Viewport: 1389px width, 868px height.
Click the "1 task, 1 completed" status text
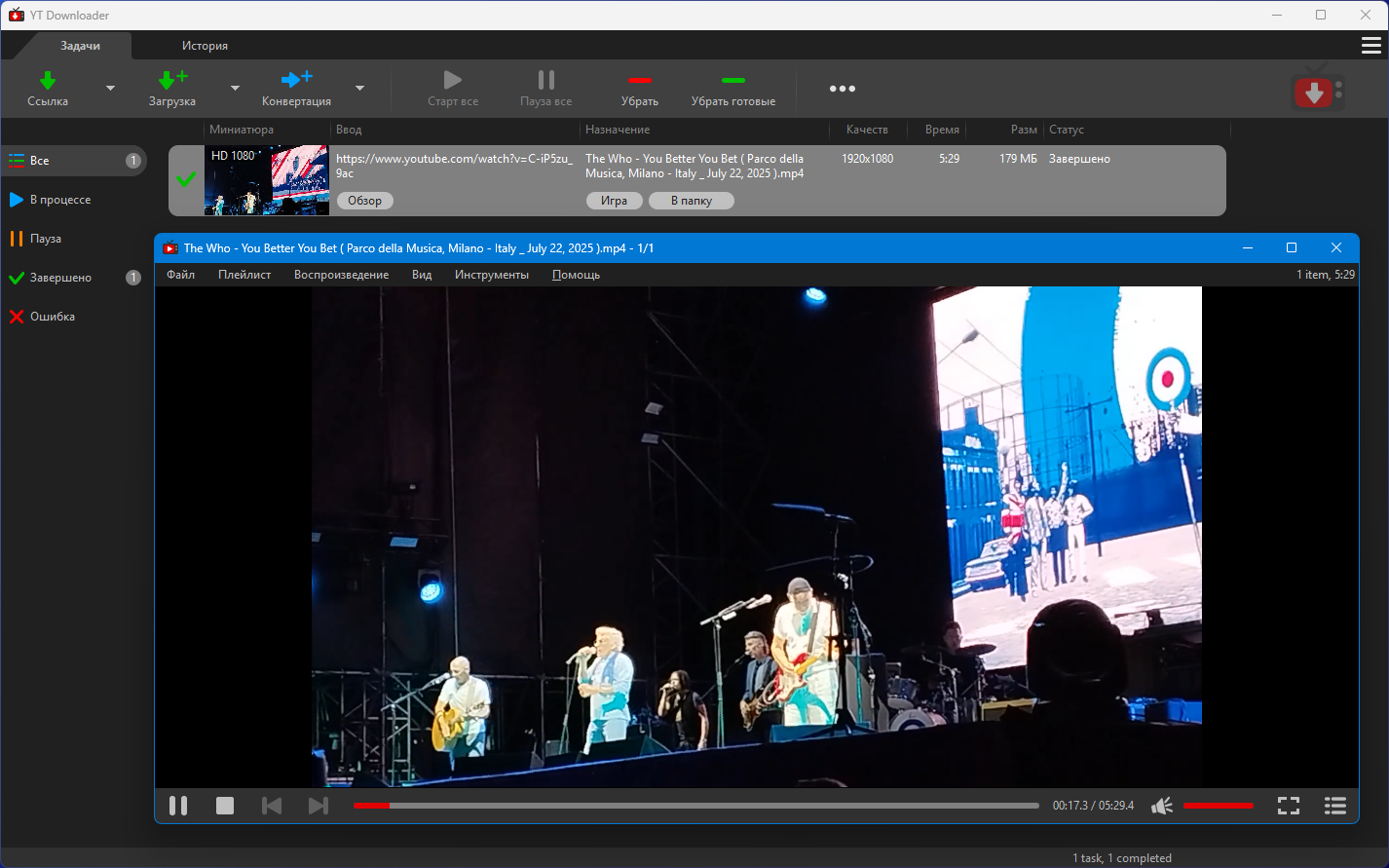[1122, 858]
